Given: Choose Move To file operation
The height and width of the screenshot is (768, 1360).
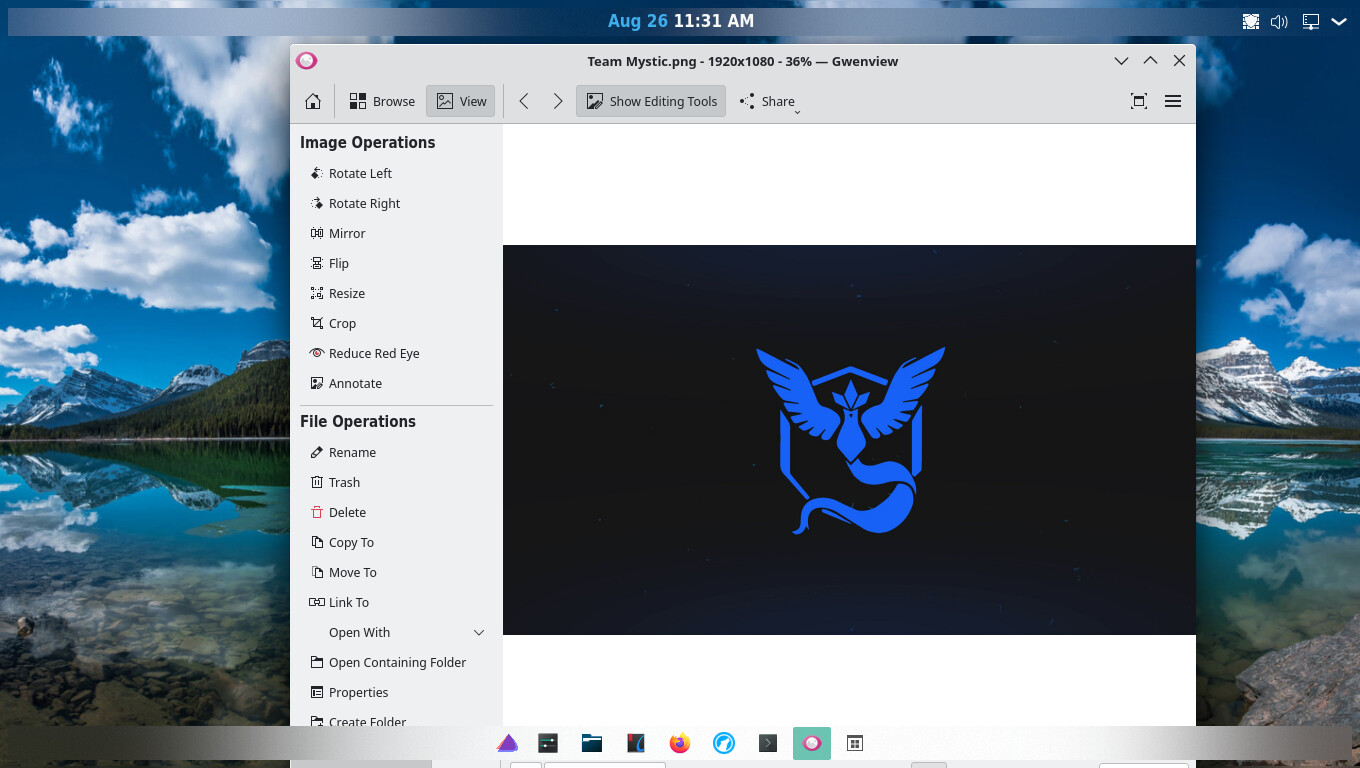Looking at the screenshot, I should click(x=343, y=572).
